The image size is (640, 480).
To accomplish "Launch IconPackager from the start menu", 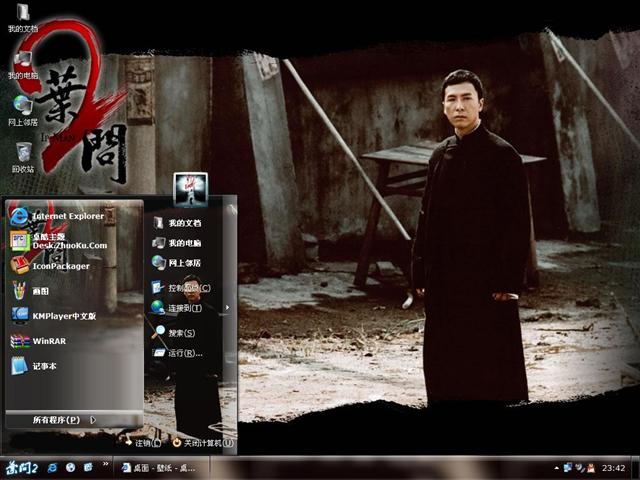I will tap(50, 266).
